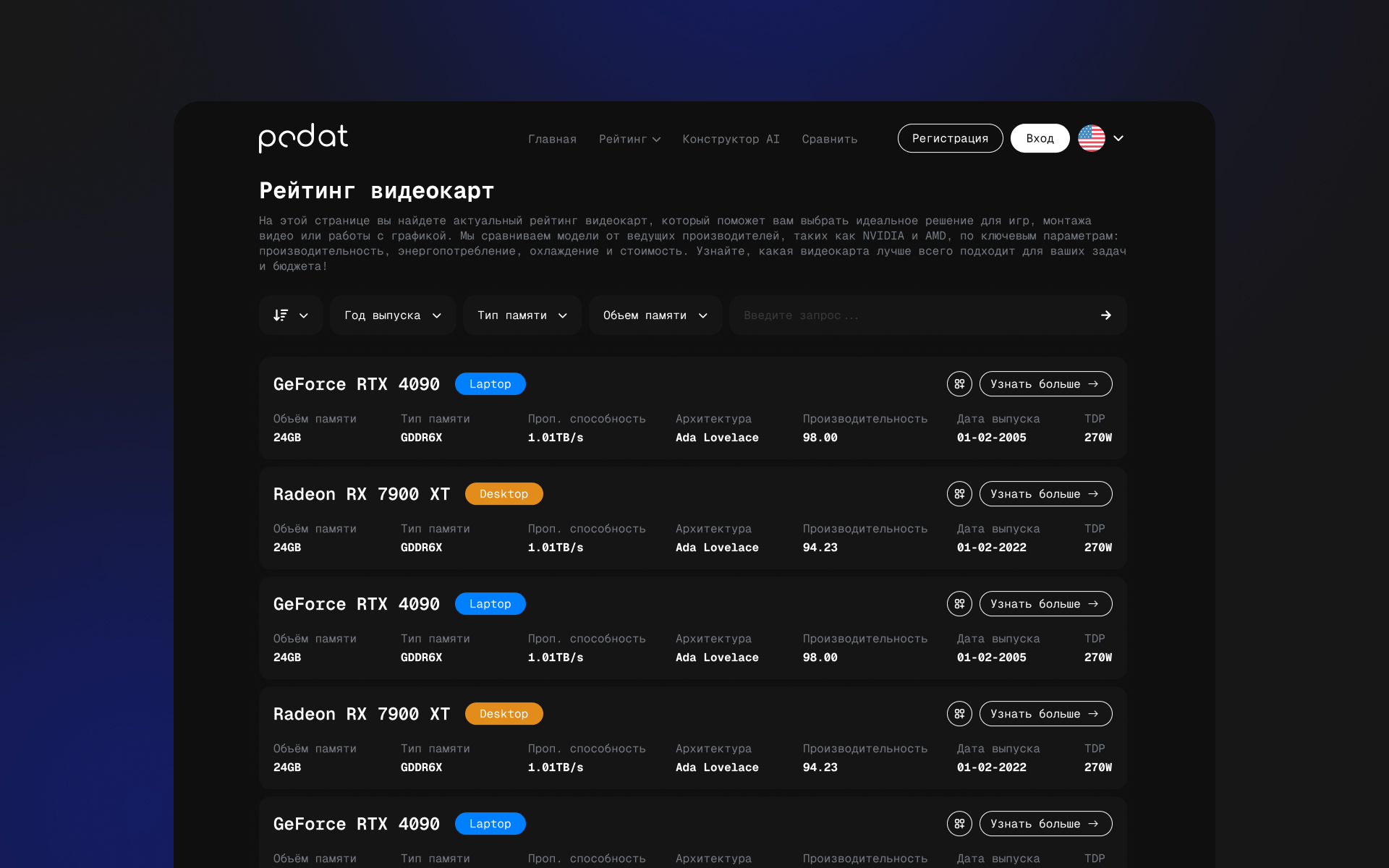Screen dimensions: 1389x868
Task: Click the Регистрация button
Action: point(950,138)
